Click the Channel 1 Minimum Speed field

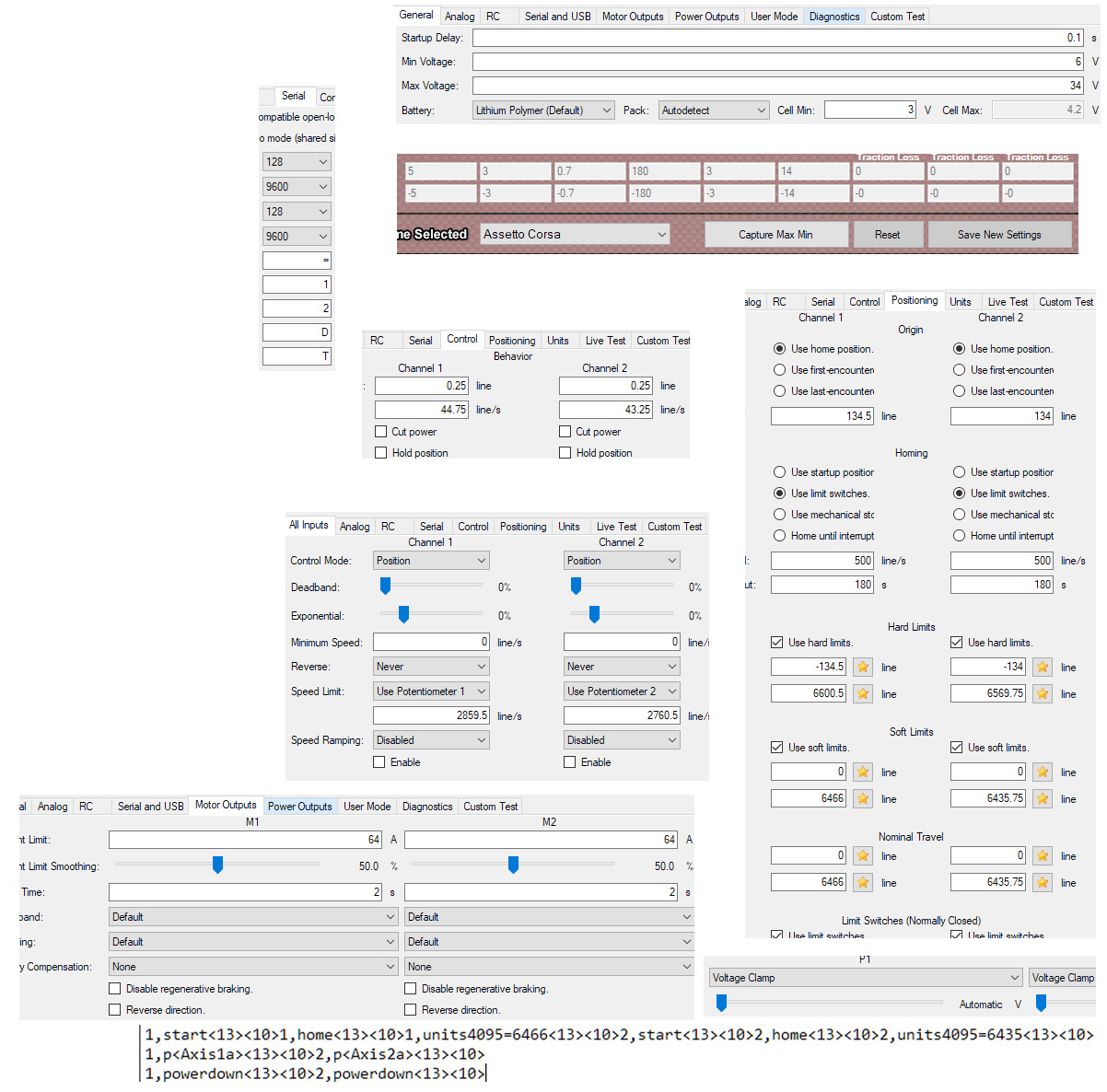click(432, 642)
